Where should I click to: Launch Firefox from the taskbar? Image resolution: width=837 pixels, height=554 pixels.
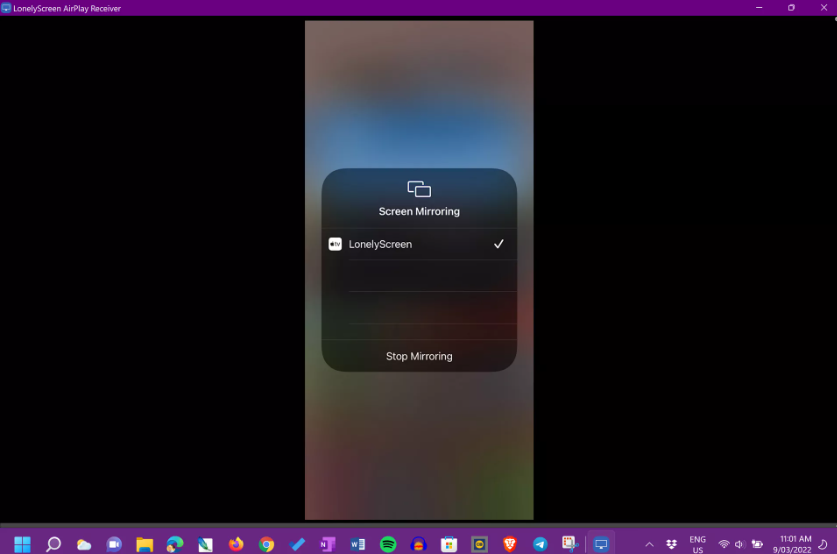[x=236, y=544]
